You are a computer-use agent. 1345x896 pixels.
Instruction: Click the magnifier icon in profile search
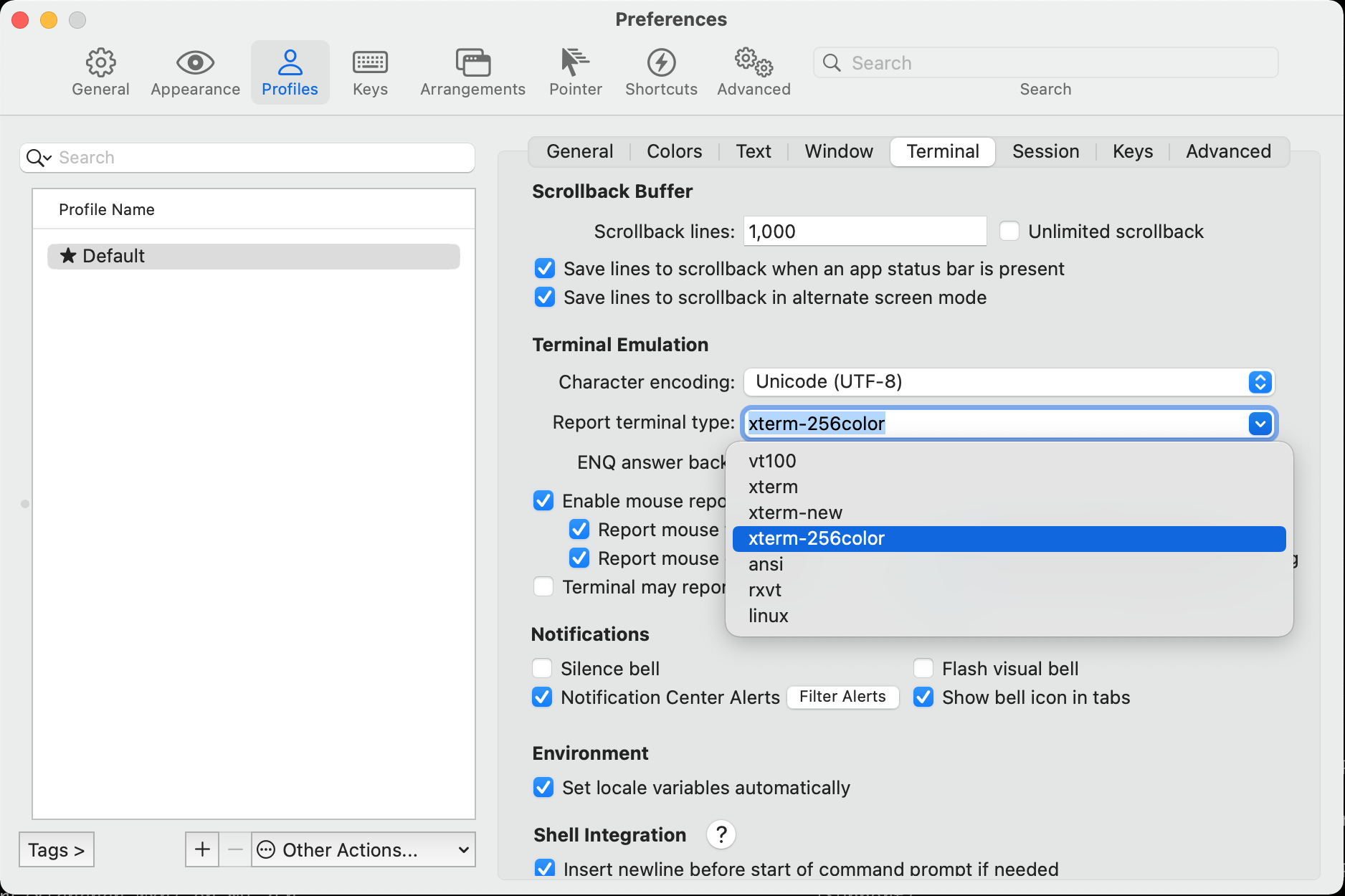tap(37, 158)
